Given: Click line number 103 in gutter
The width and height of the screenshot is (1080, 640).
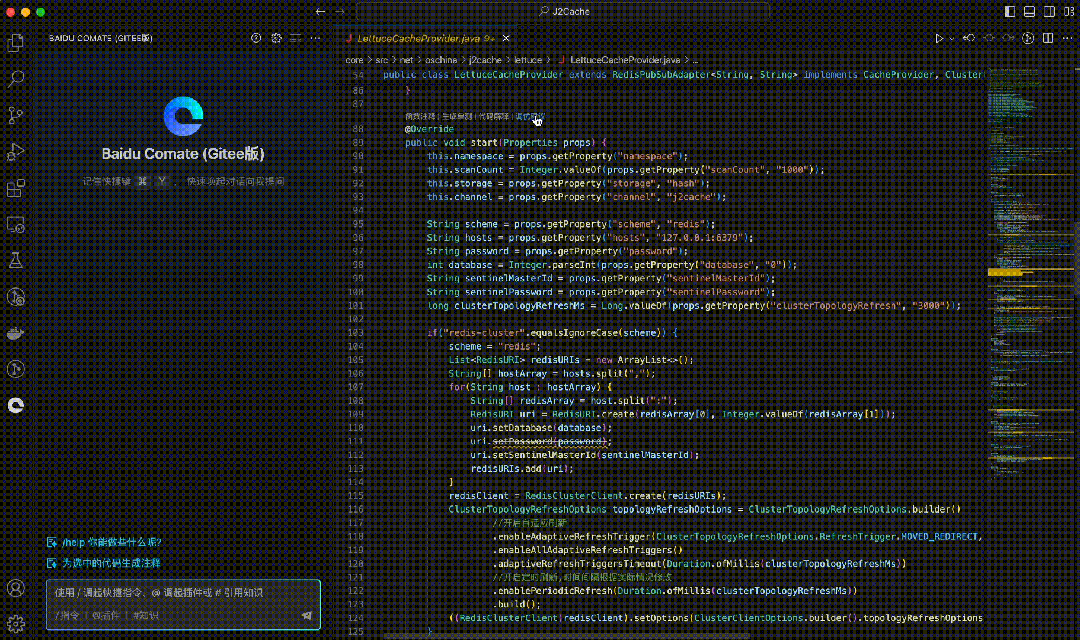Looking at the screenshot, I should (x=356, y=333).
